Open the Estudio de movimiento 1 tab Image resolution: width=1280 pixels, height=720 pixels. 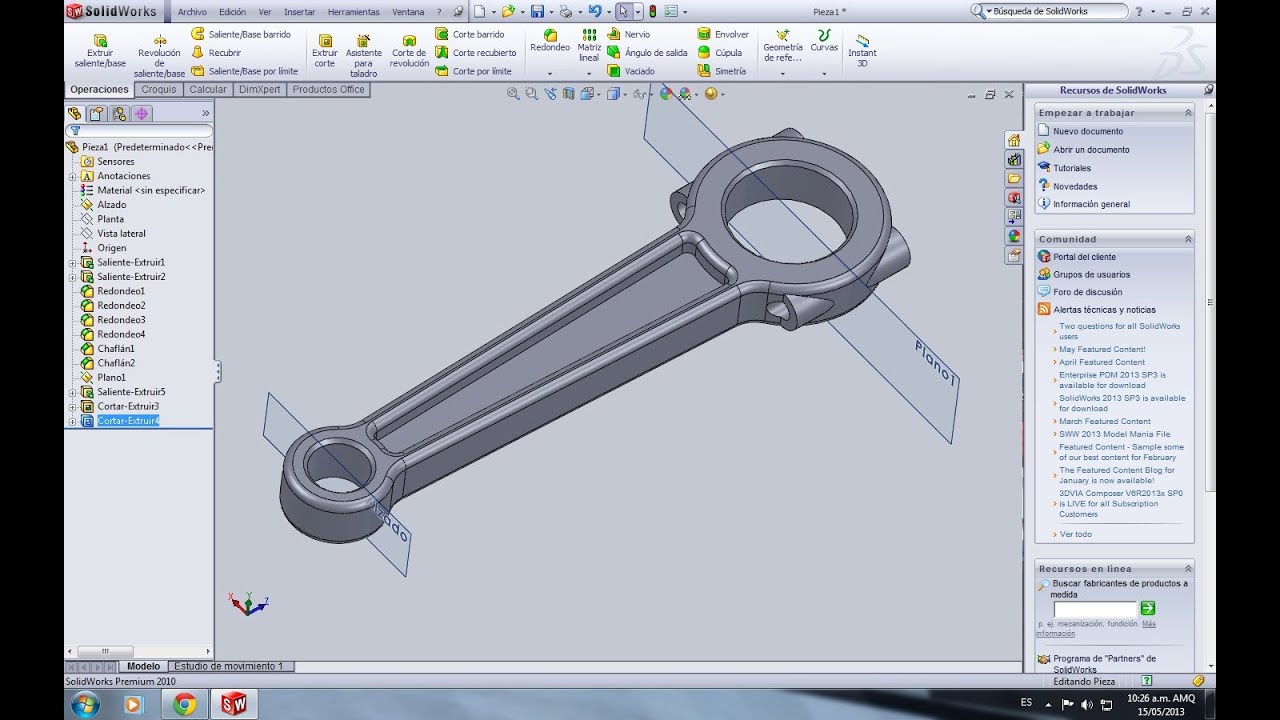pyautogui.click(x=229, y=666)
